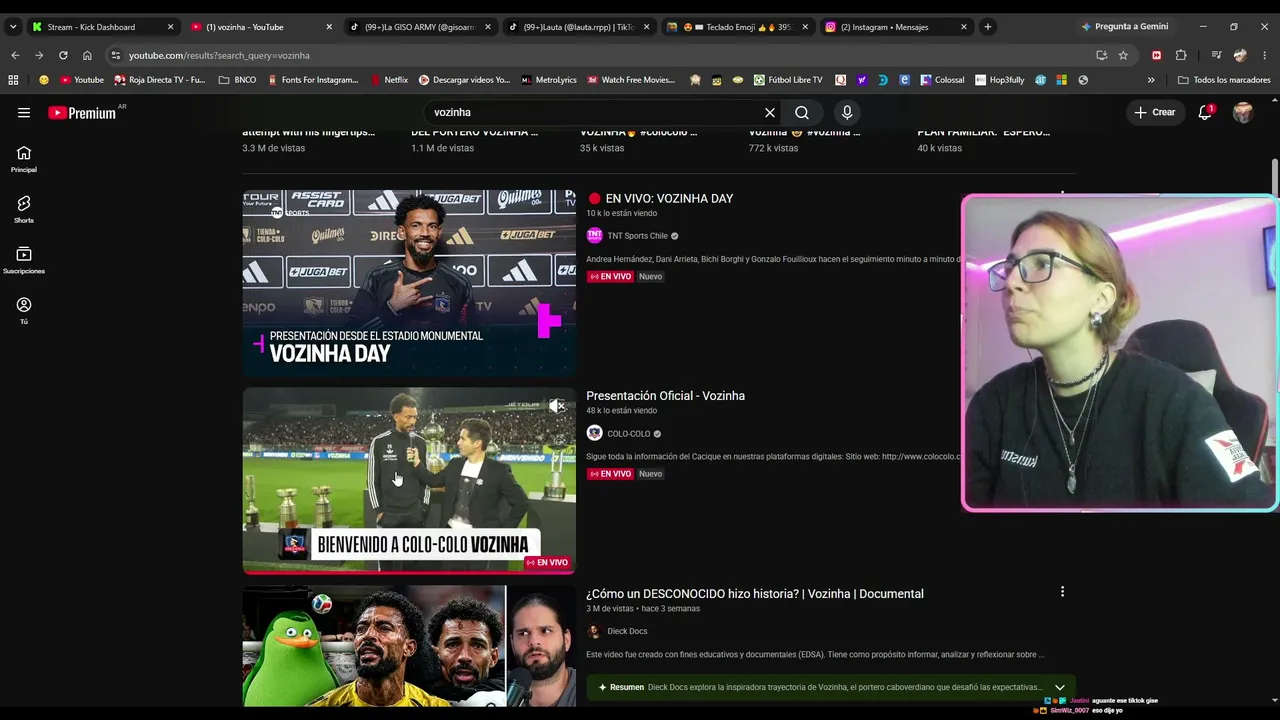Open the DESCONOCIDO hizo historia documental title
Screen dimensions: 1280x720
pyautogui.click(x=755, y=594)
